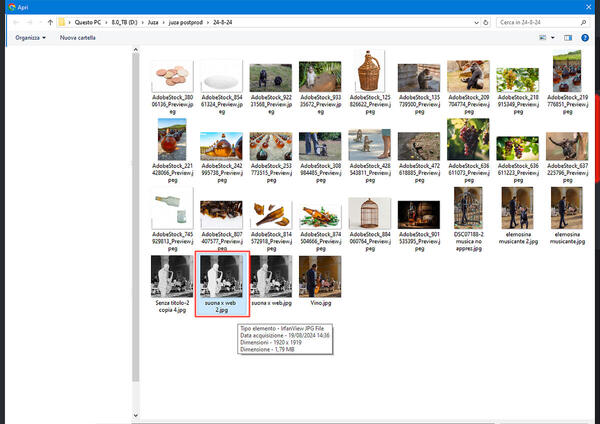
Task: Select the elemosina musicante 2.jpg file
Action: coord(518,213)
